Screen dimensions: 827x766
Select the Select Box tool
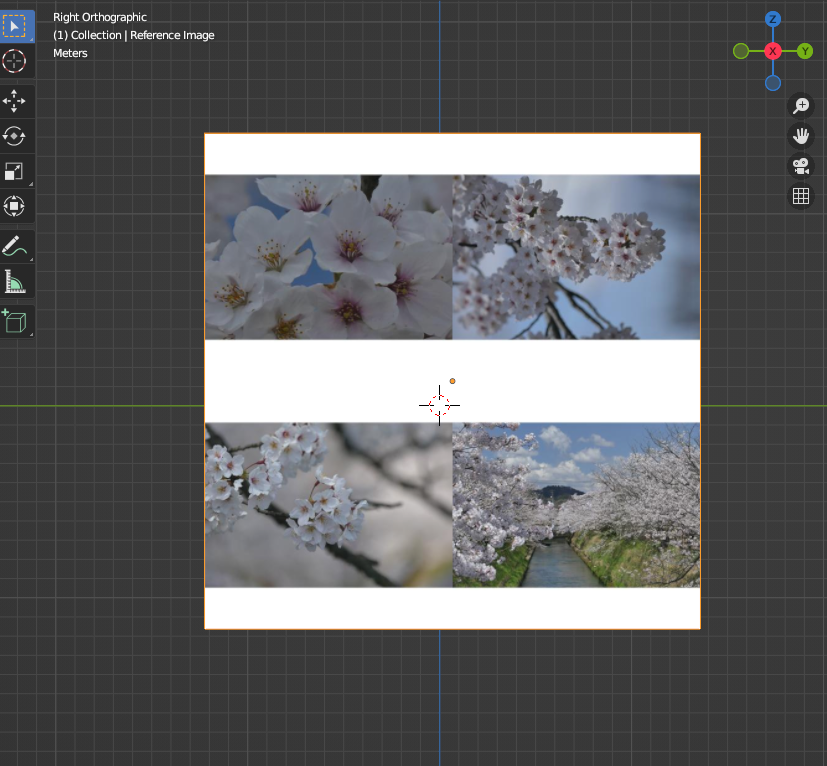(x=15, y=26)
